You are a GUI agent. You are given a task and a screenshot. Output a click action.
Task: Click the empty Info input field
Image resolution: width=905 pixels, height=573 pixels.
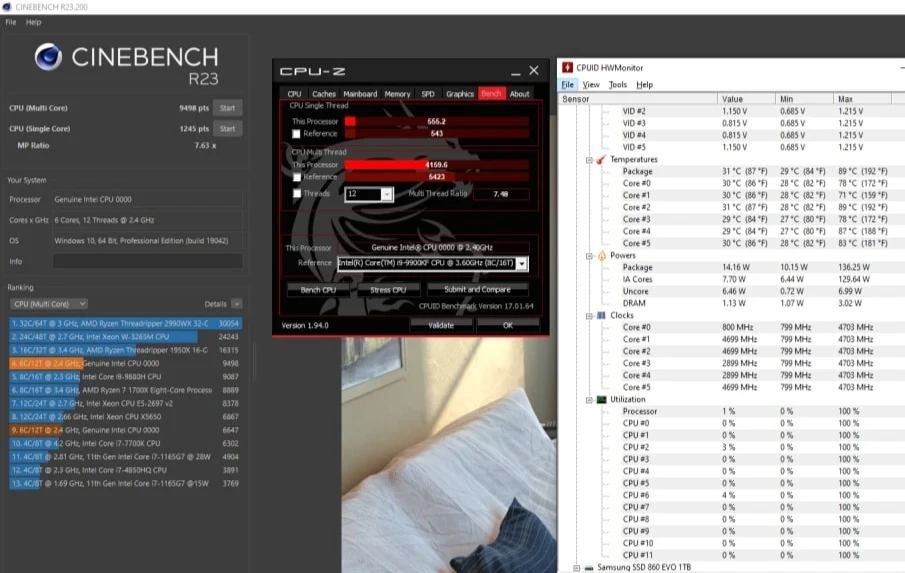[147, 261]
